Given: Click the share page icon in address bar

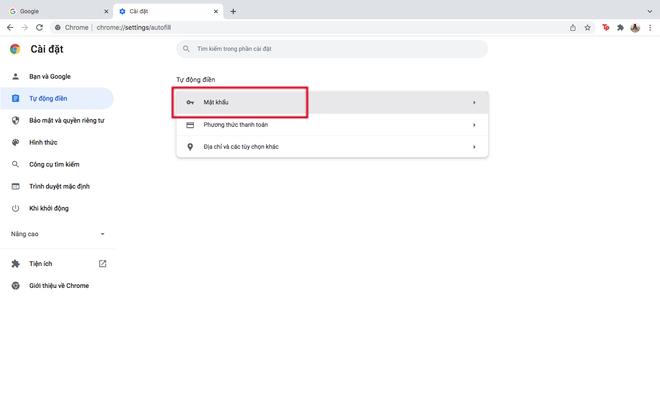Looking at the screenshot, I should click(x=572, y=28).
